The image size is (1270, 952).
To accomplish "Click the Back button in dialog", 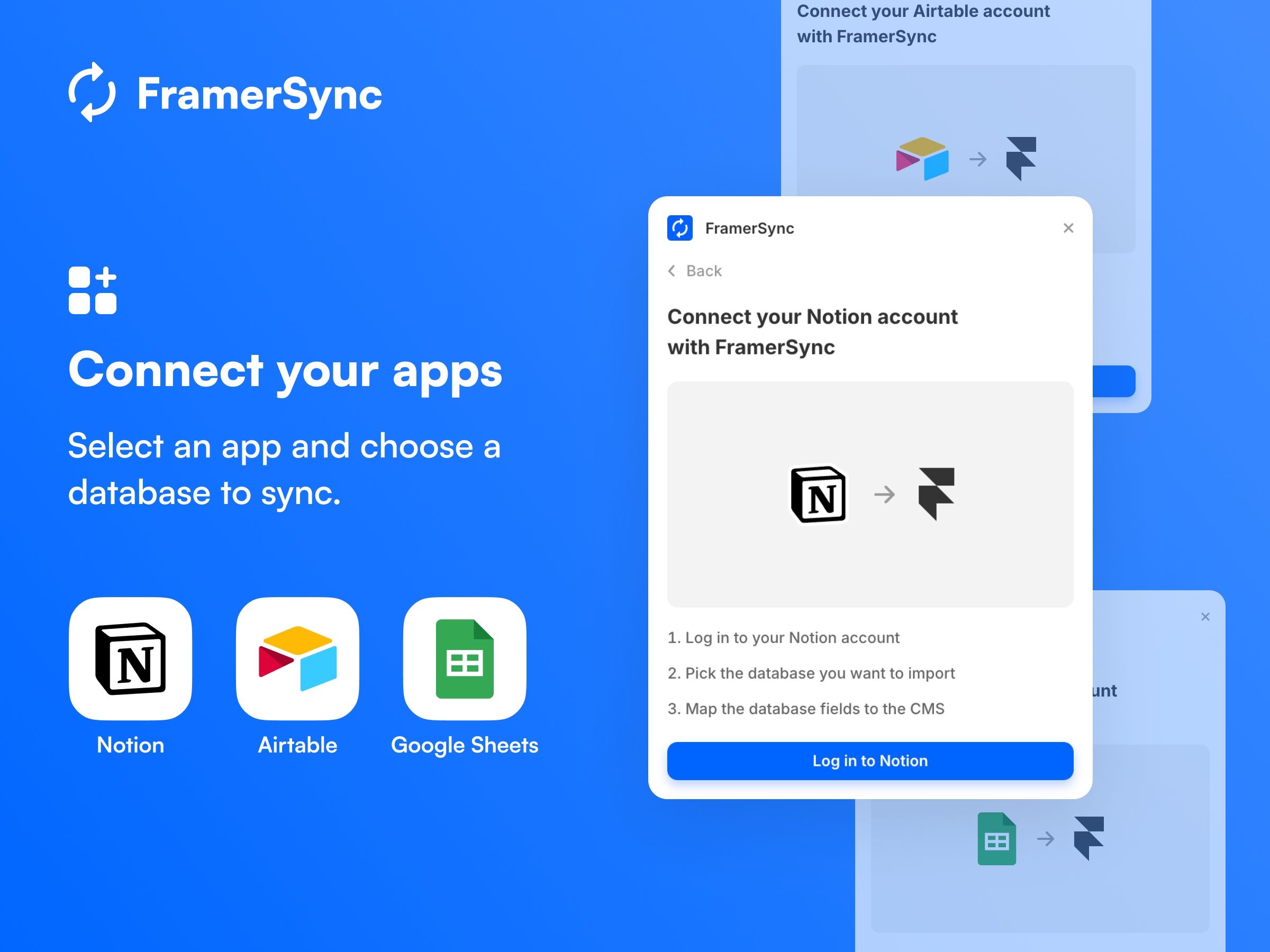I will [696, 271].
